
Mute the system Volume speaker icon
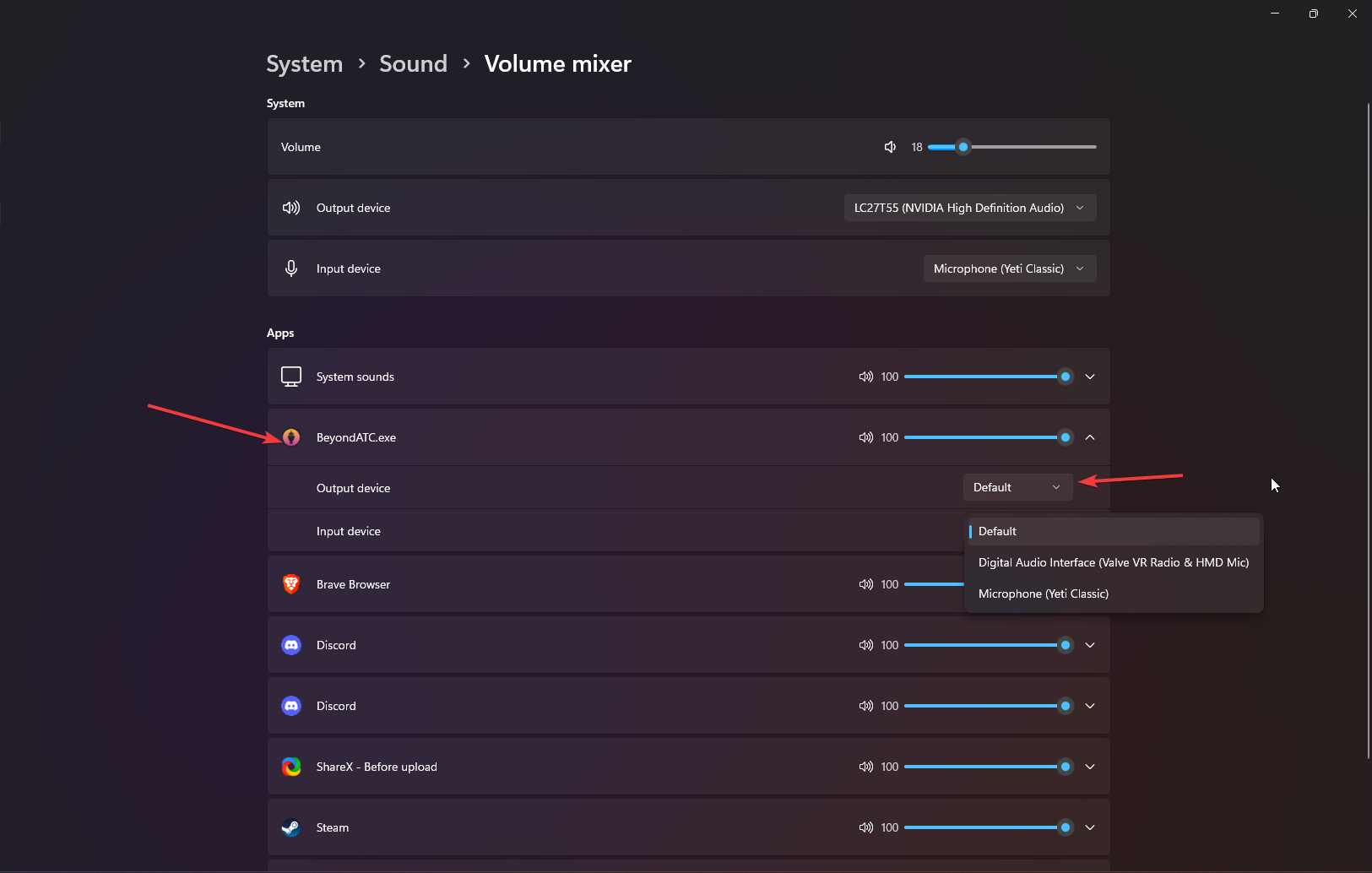[x=890, y=147]
